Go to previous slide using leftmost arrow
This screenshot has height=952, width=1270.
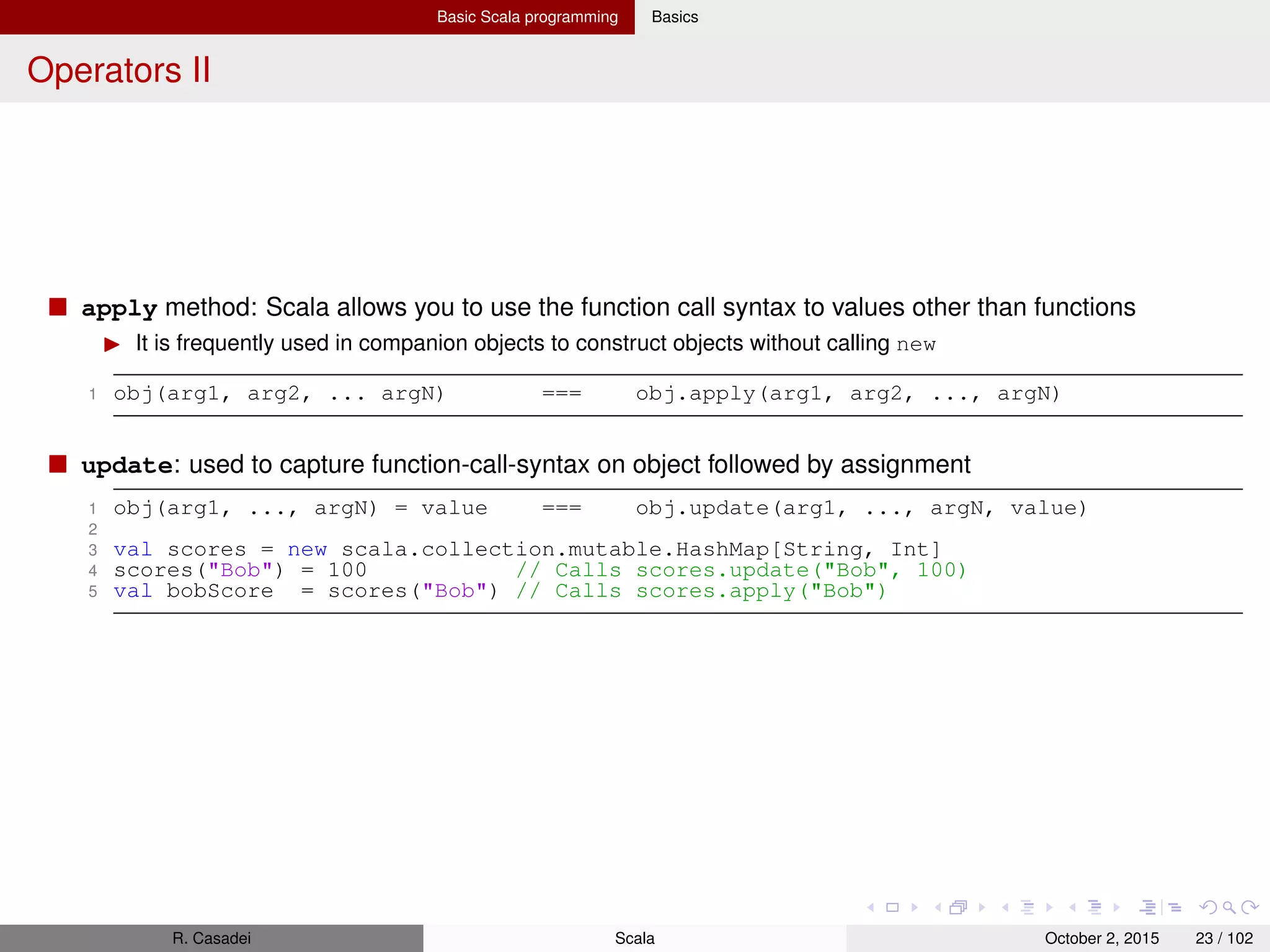pyautogui.click(x=871, y=907)
